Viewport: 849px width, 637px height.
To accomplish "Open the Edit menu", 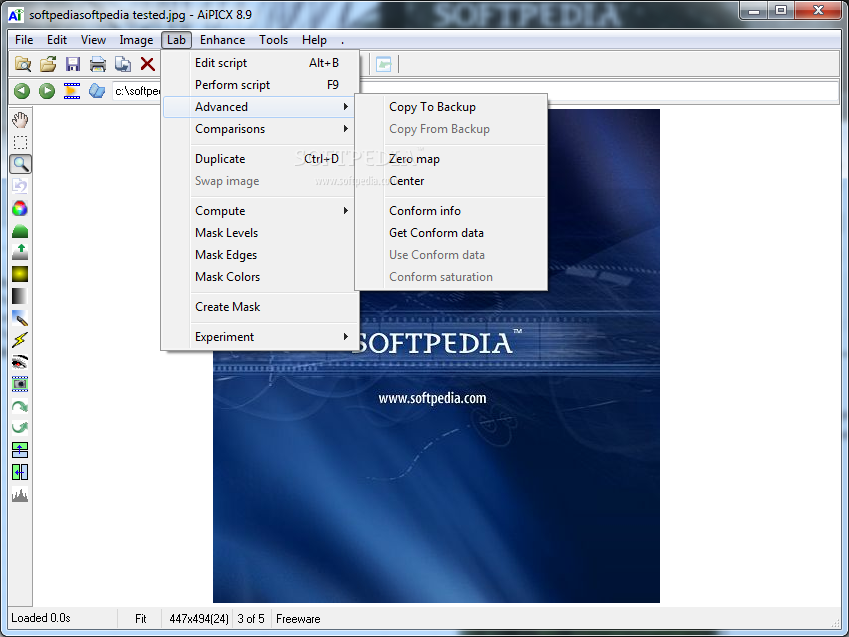I will coord(57,40).
